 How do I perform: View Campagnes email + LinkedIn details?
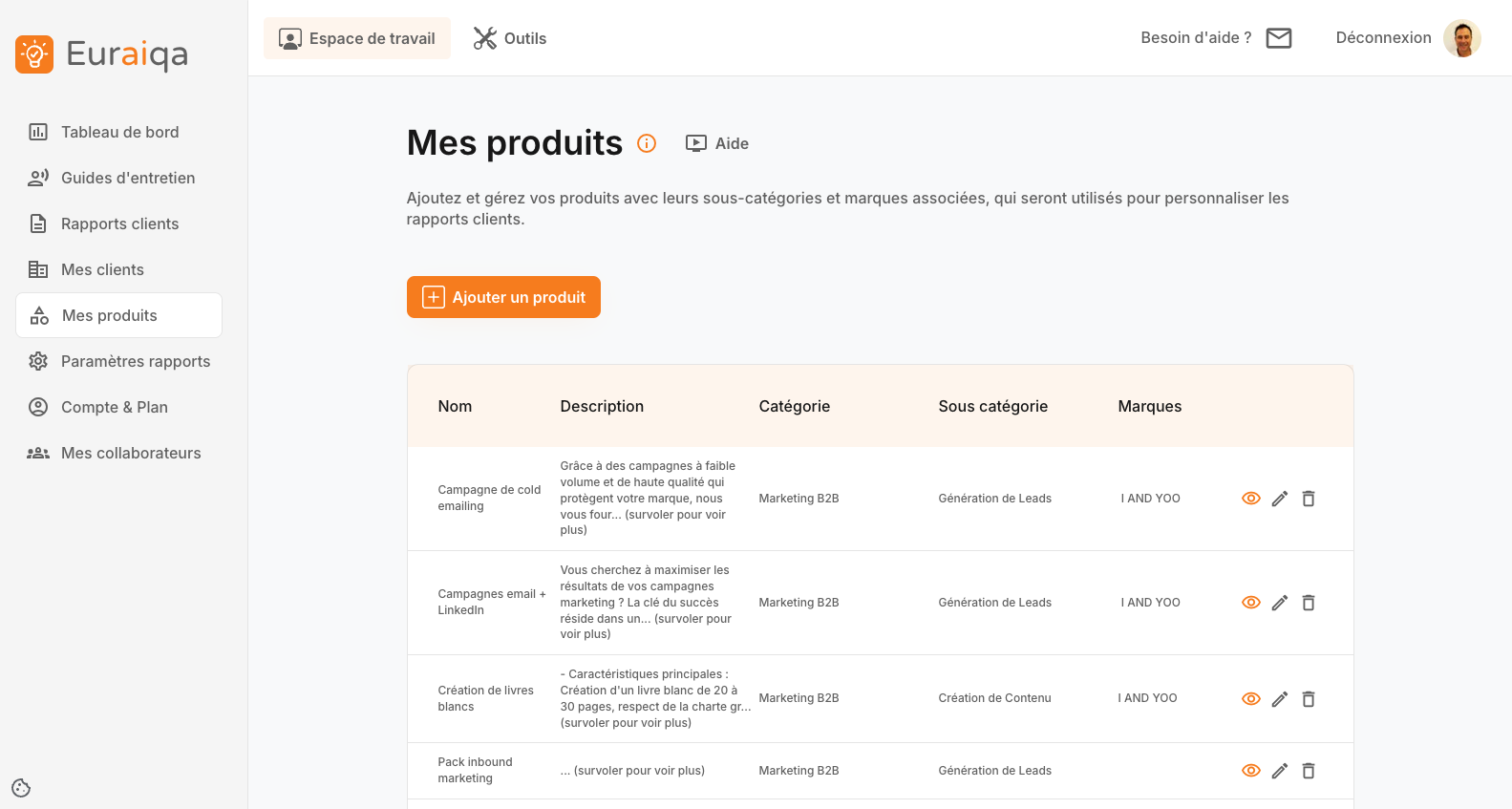(1251, 603)
